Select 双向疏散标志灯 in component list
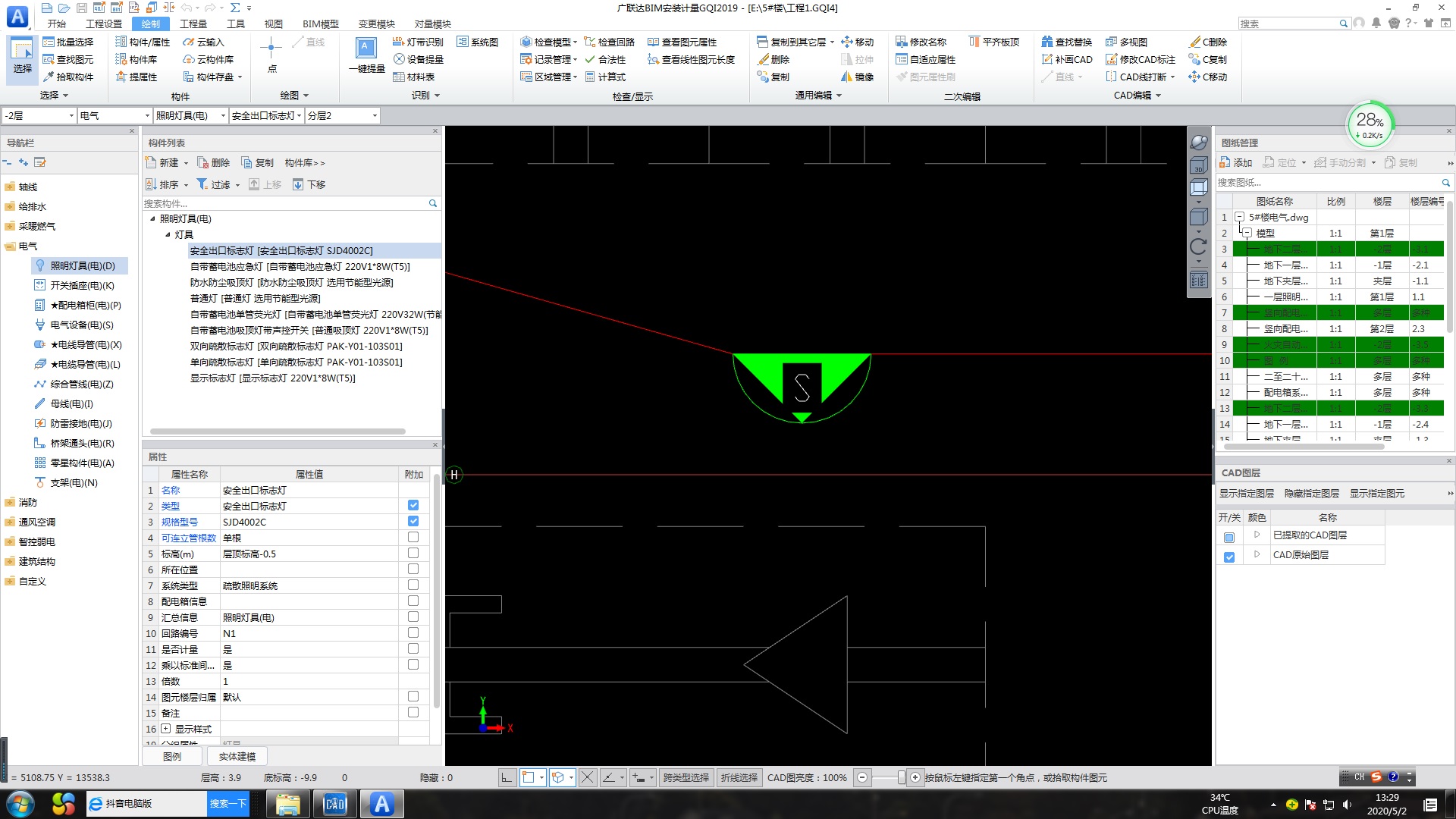 click(x=296, y=346)
